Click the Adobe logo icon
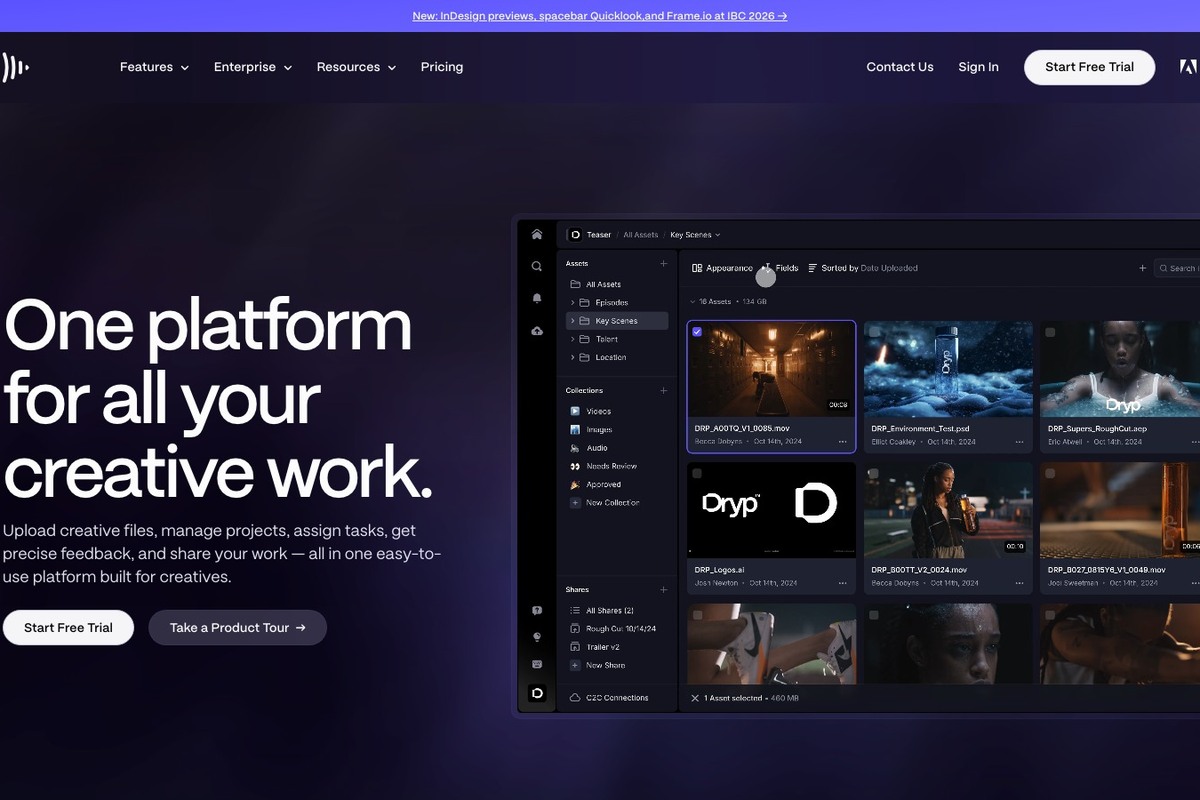The height and width of the screenshot is (800, 1200). [1188, 67]
